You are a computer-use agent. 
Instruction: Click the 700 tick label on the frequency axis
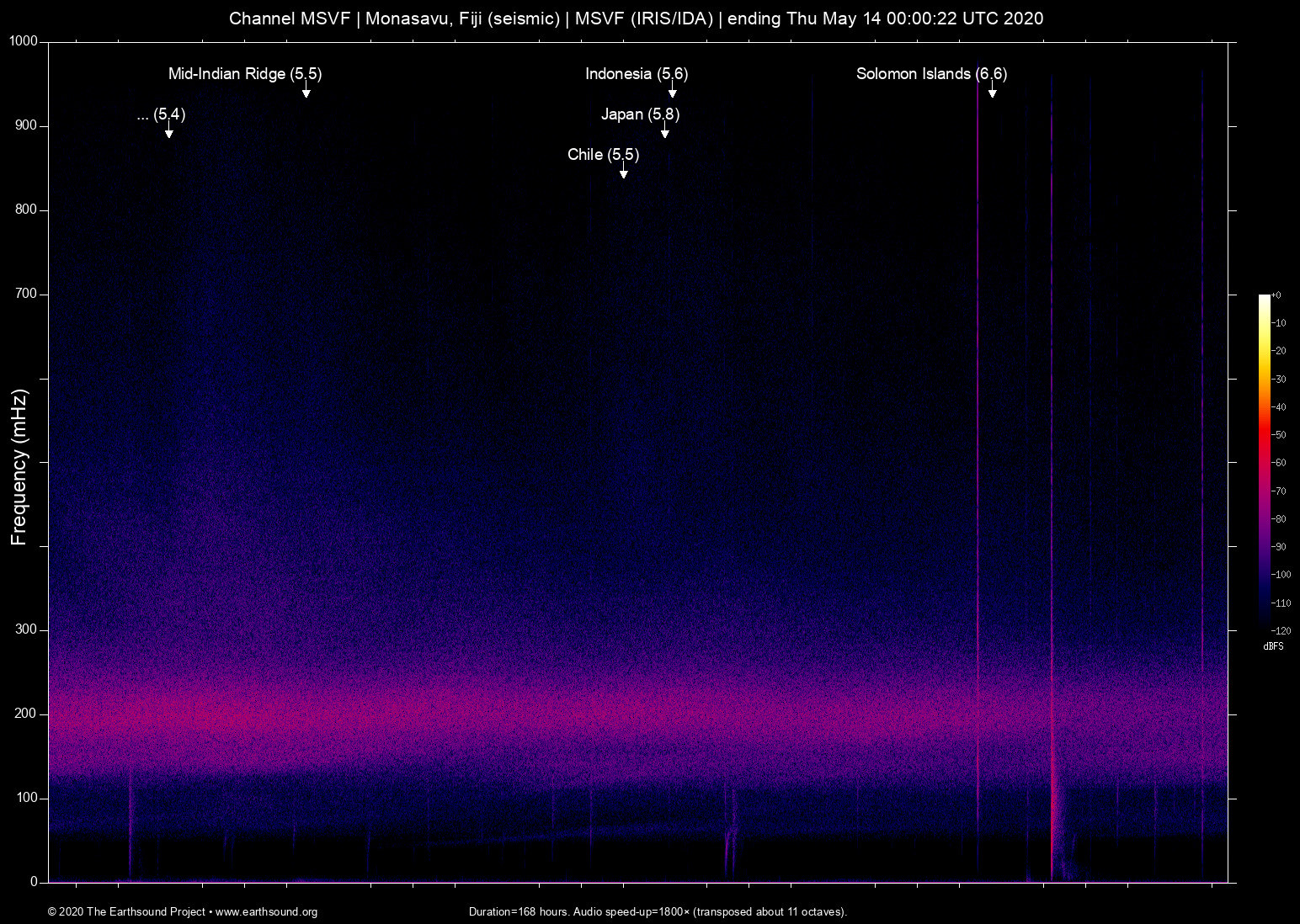(x=26, y=294)
